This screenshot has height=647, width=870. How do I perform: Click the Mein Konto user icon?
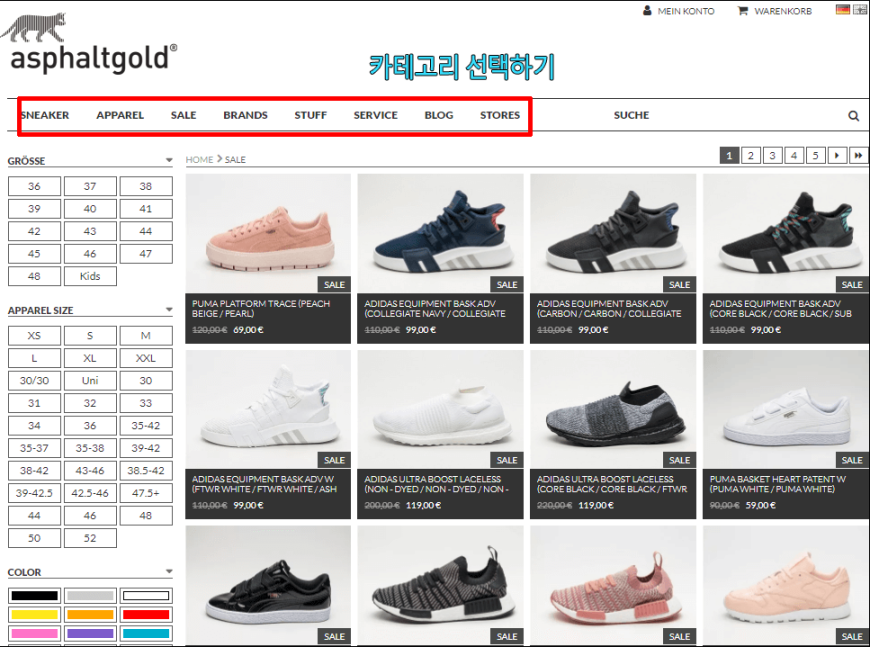(x=647, y=11)
